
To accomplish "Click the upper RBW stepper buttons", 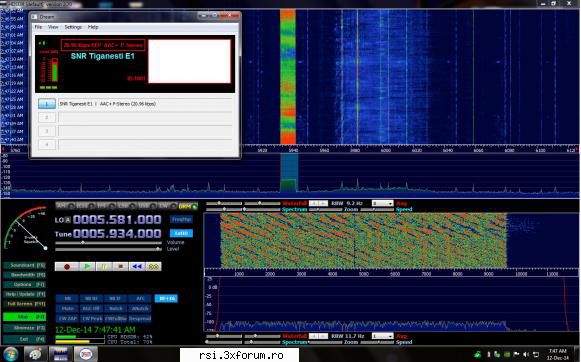I will [x=318, y=203].
